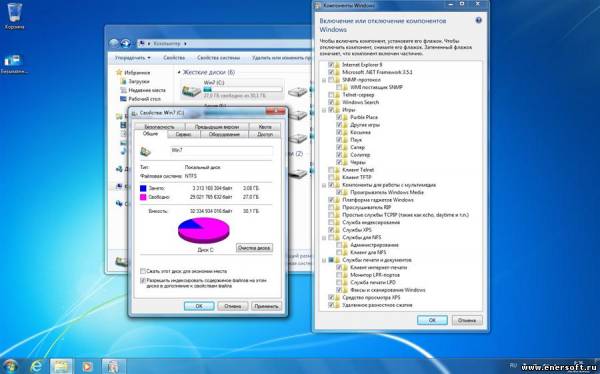Click the blue Занято color swatch
This screenshot has width=600, height=374.
(x=143, y=188)
